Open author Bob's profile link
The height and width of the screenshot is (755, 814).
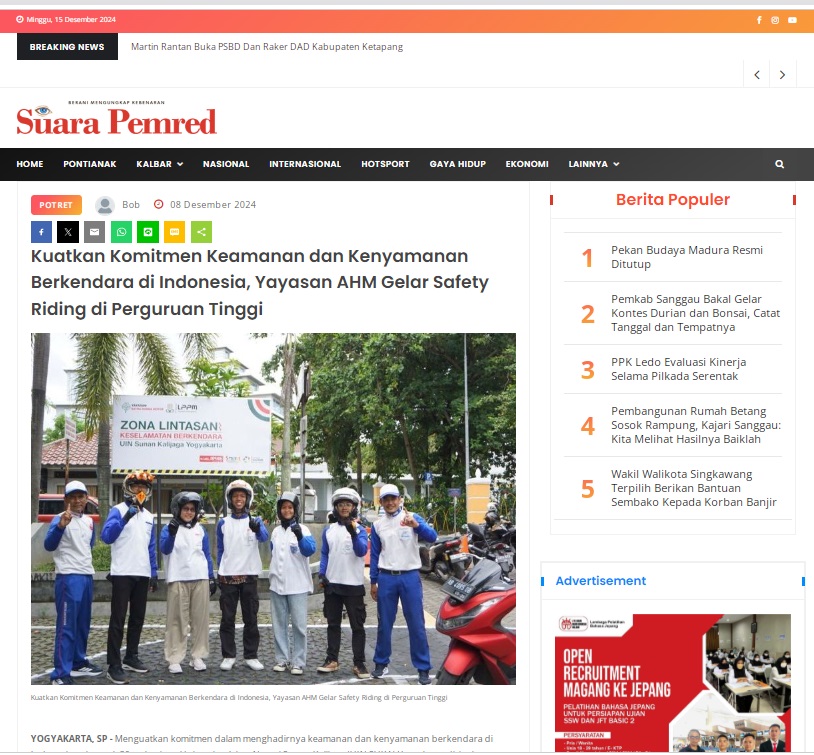pos(131,205)
